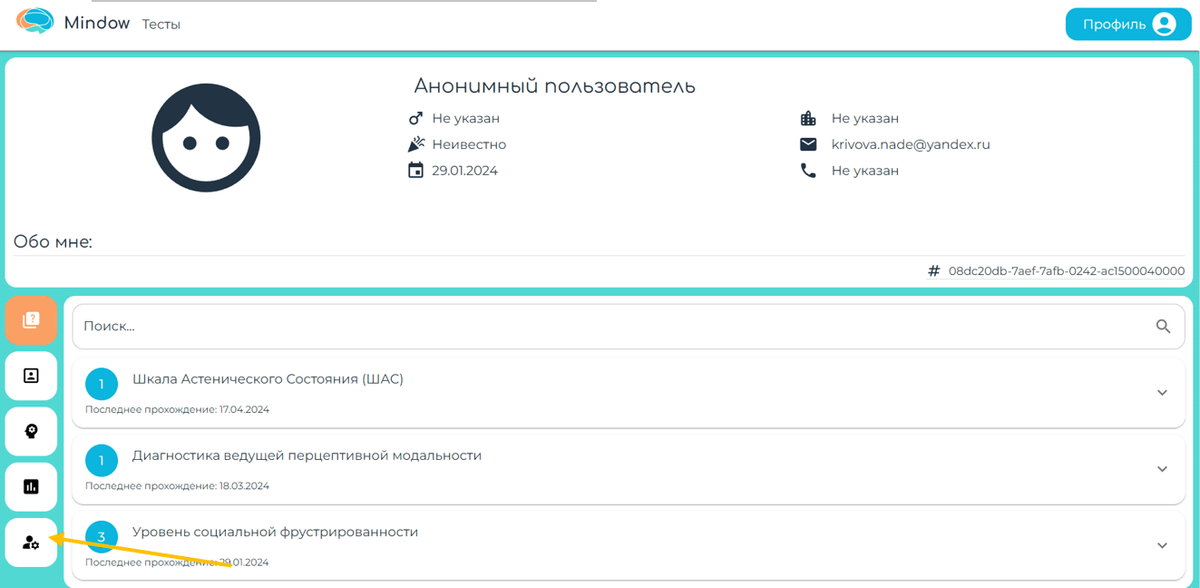
Task: Click the calendar date icon
Action: click(416, 171)
